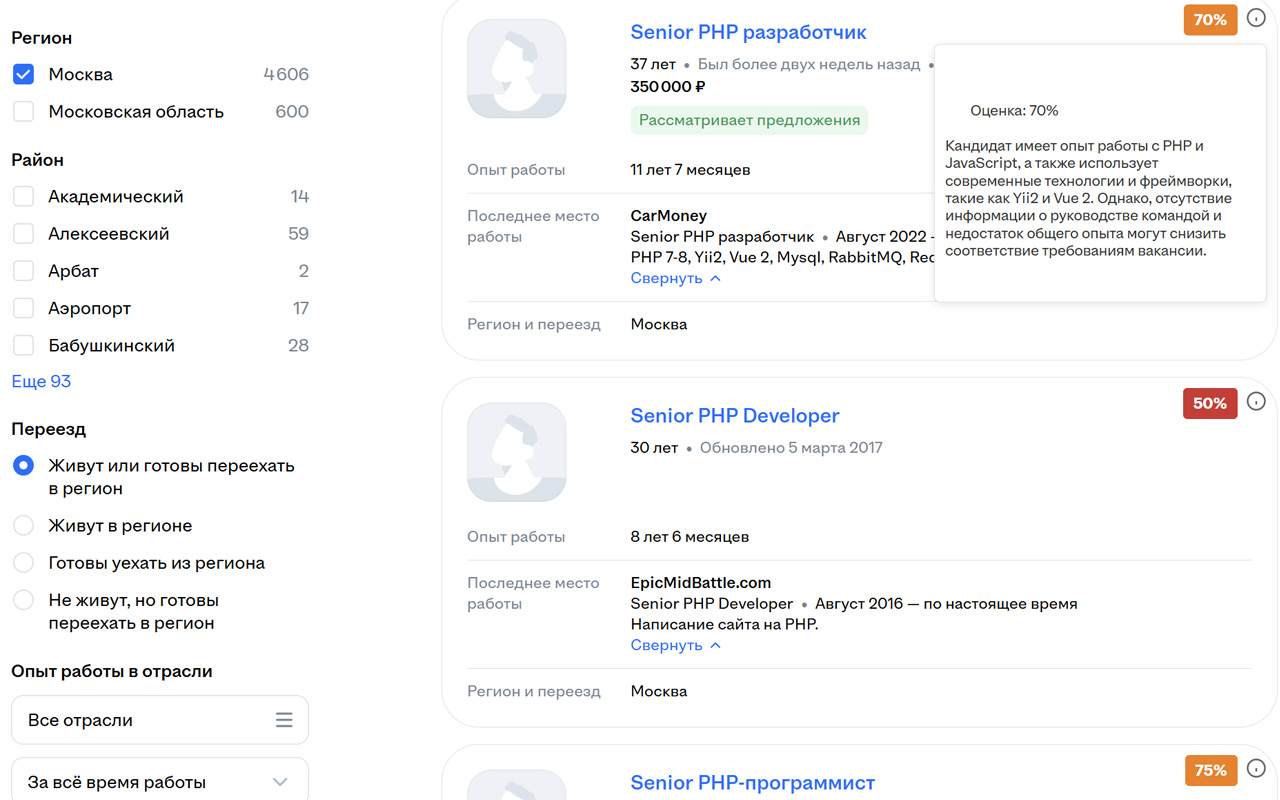Click the Переезд section heading
Screen dimensions: 1280x800
click(49, 429)
